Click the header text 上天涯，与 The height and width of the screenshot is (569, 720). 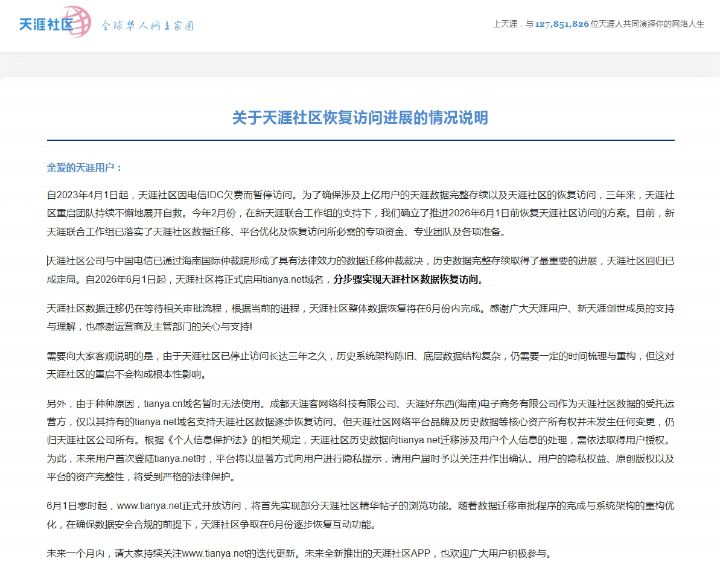coord(513,24)
